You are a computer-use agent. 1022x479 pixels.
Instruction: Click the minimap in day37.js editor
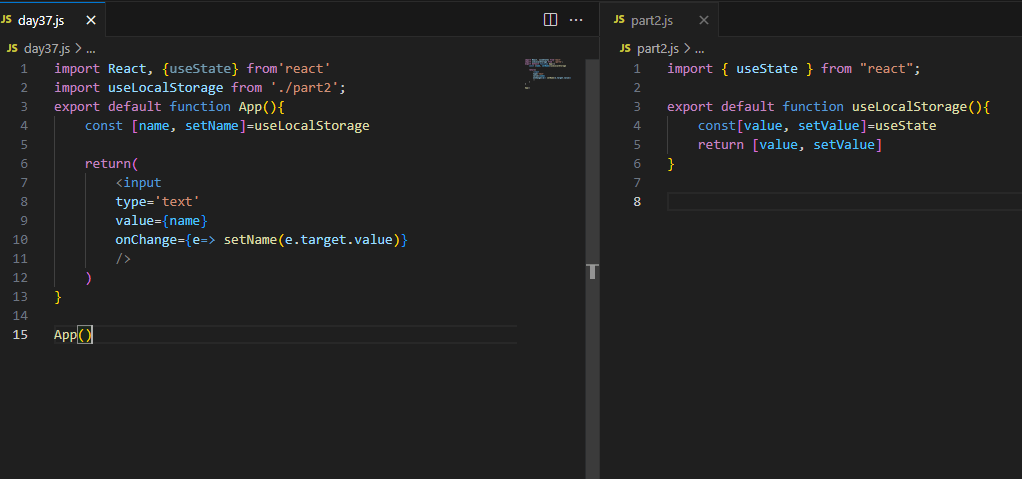[x=548, y=73]
